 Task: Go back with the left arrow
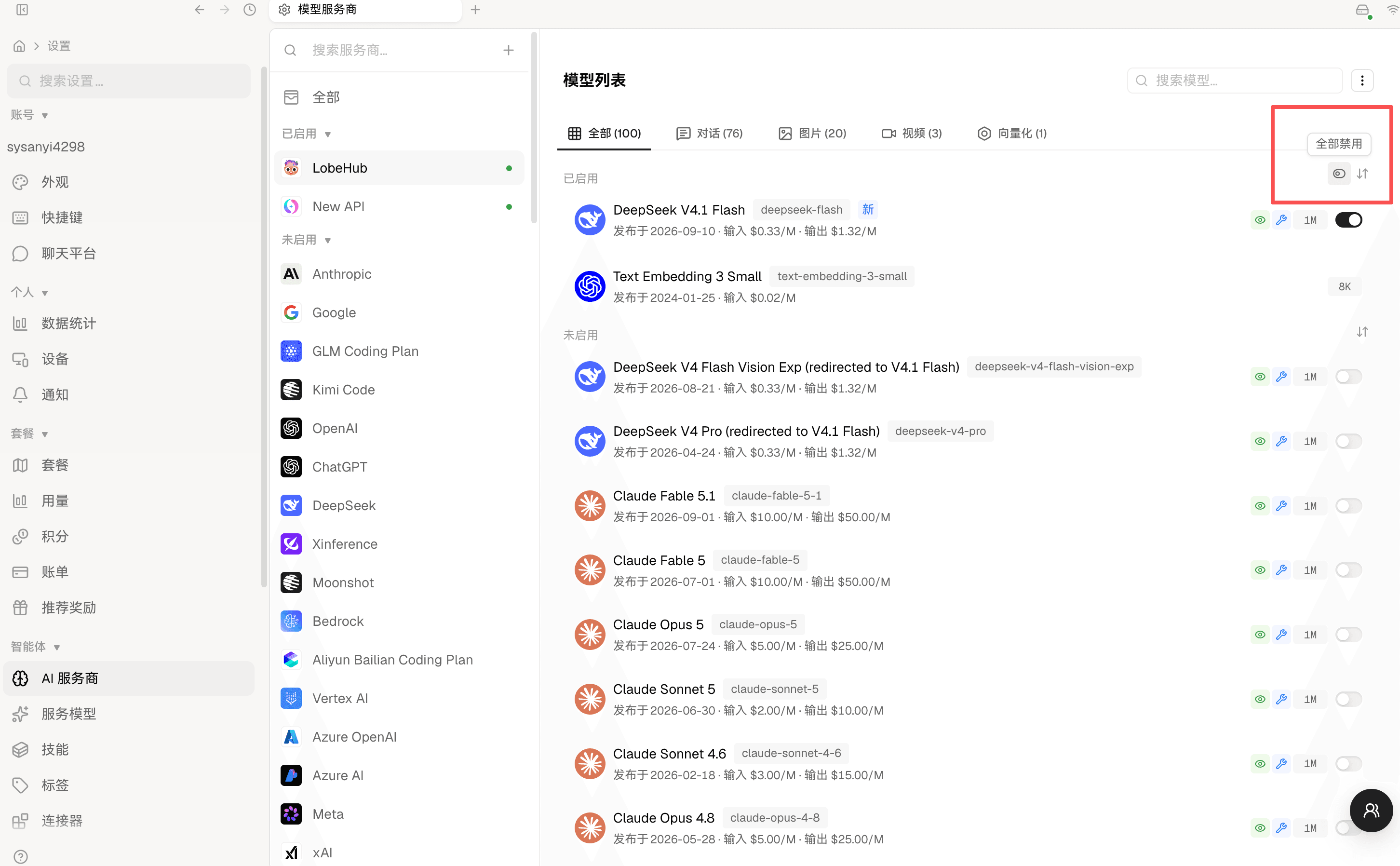(x=199, y=10)
